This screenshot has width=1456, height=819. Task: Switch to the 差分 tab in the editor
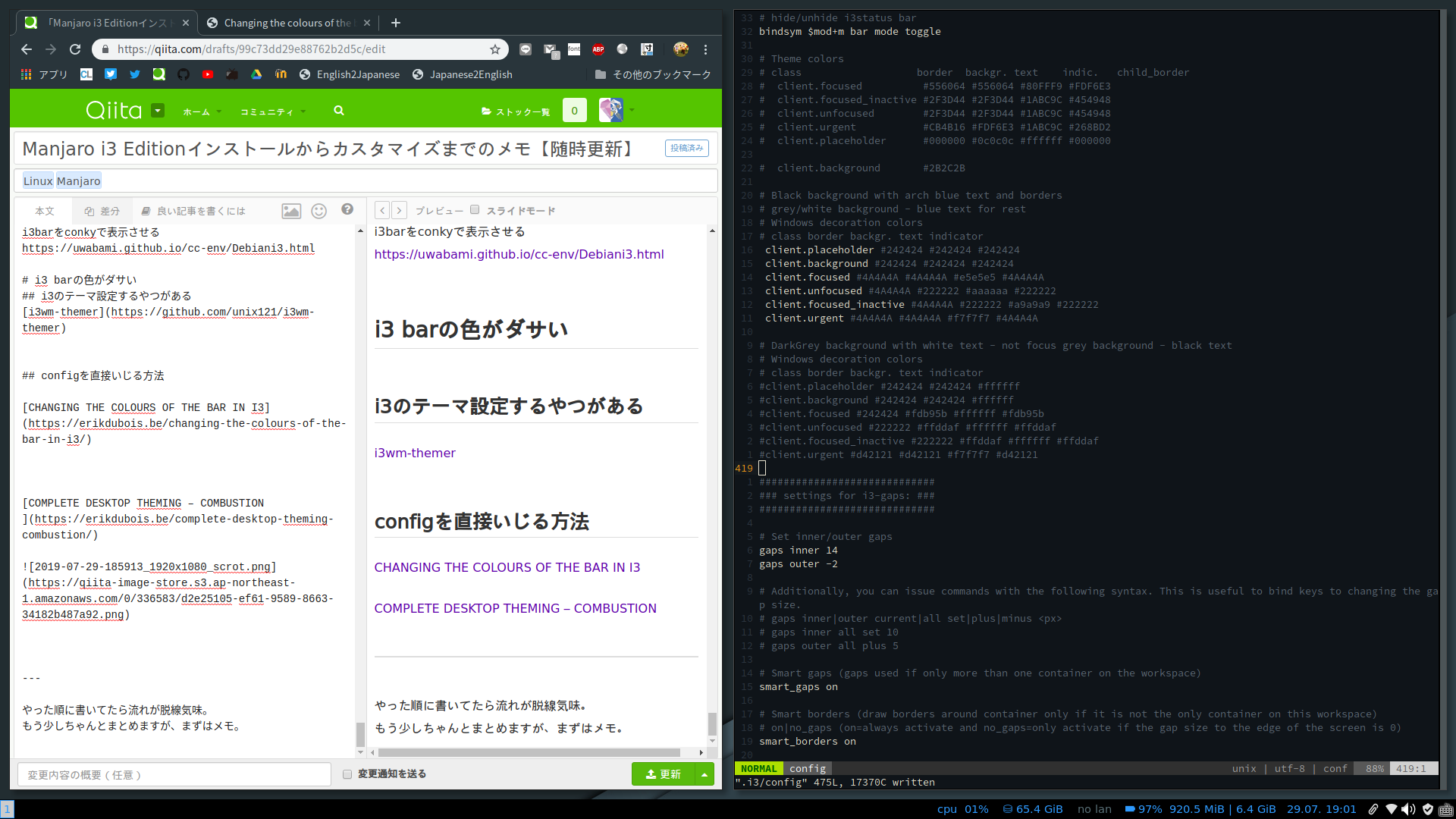102,211
